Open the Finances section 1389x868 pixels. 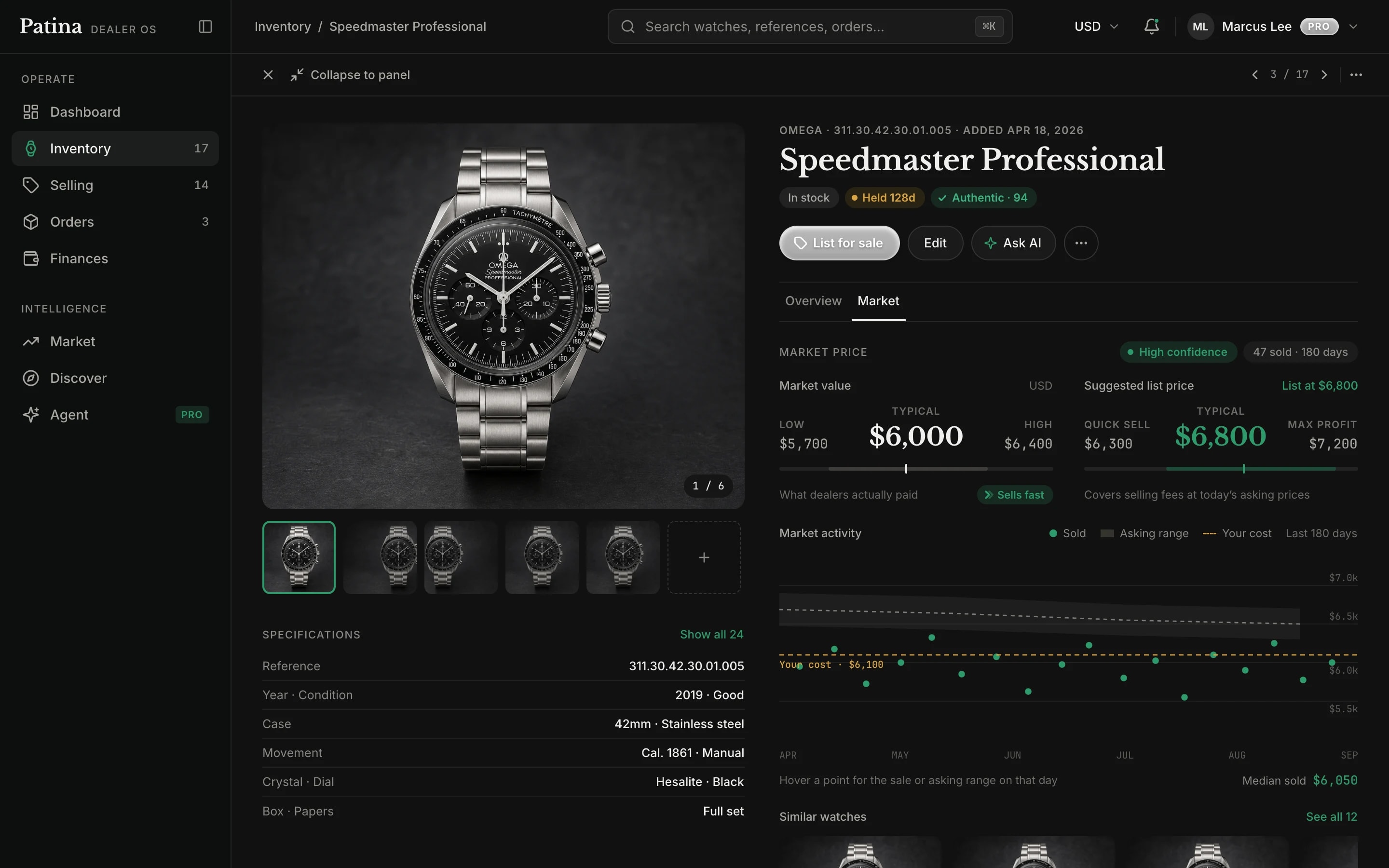115,259
